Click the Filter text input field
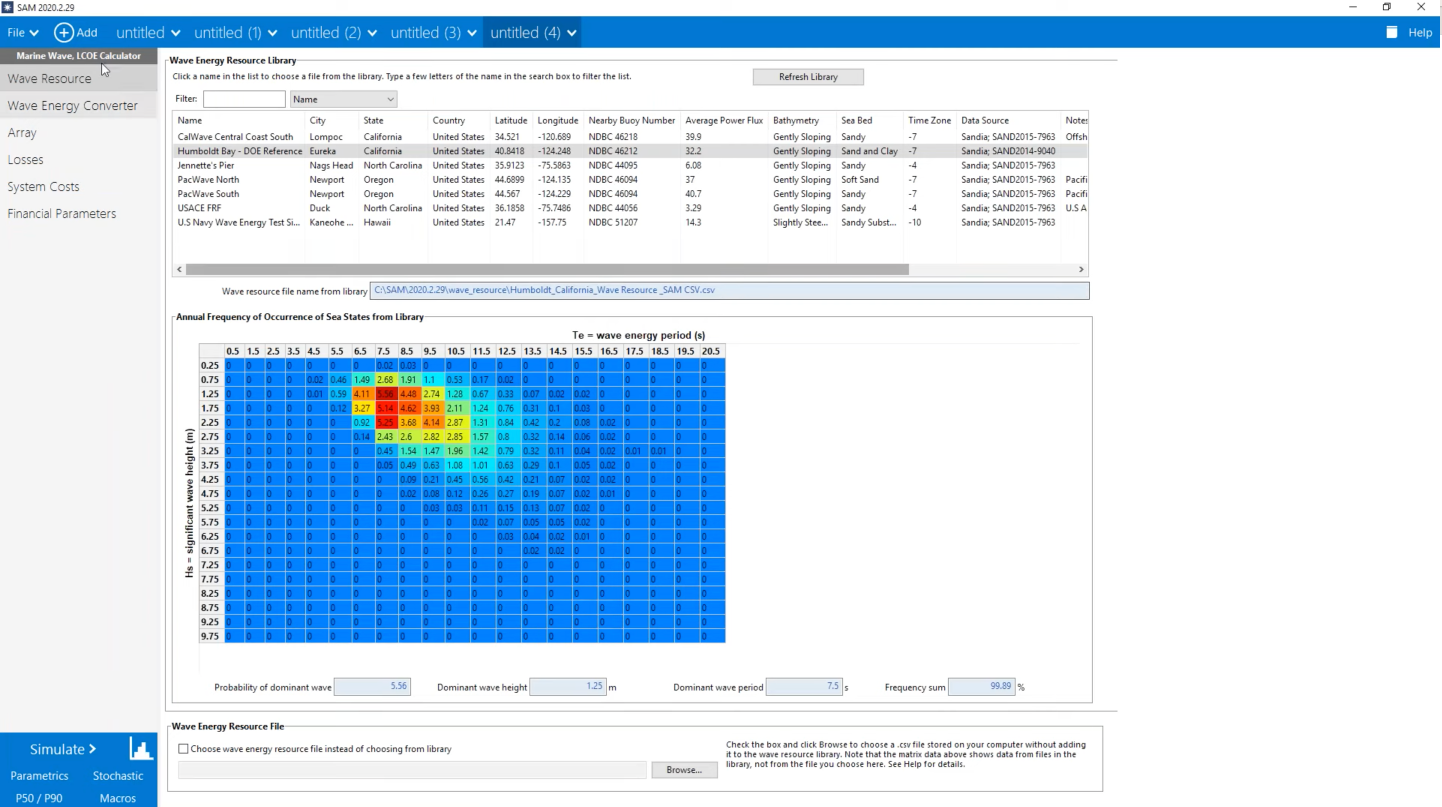 [x=244, y=99]
